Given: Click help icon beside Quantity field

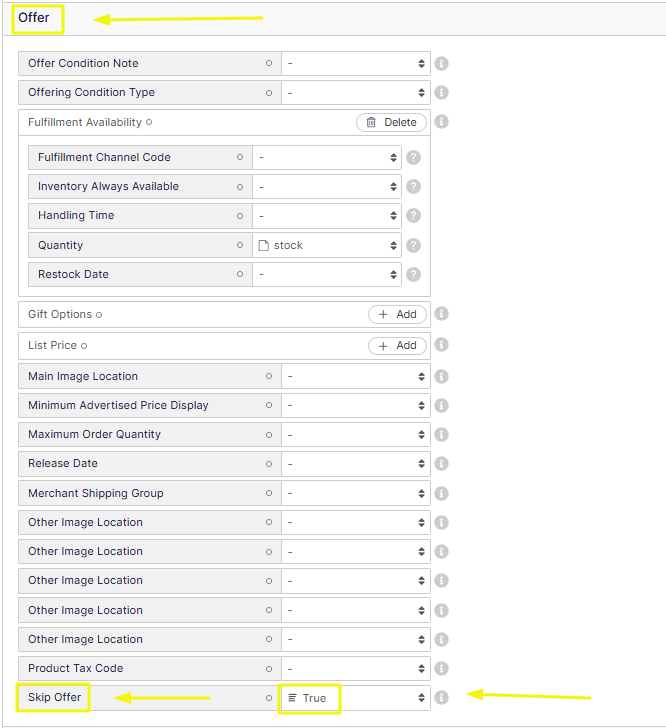Looking at the screenshot, I should pos(412,245).
